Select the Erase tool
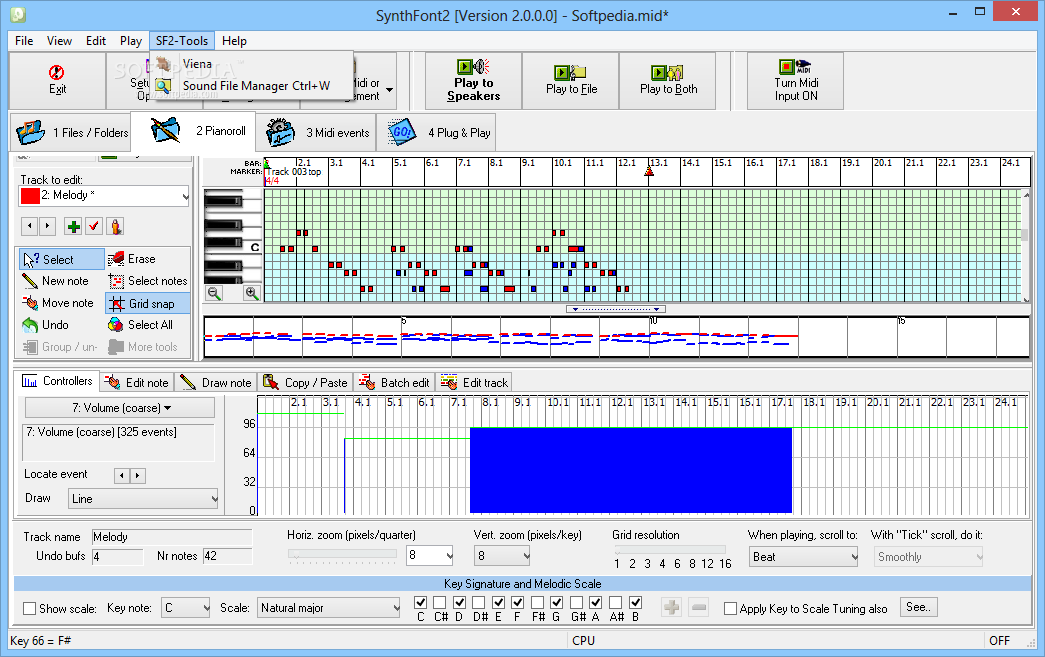1045x657 pixels. [116, 259]
